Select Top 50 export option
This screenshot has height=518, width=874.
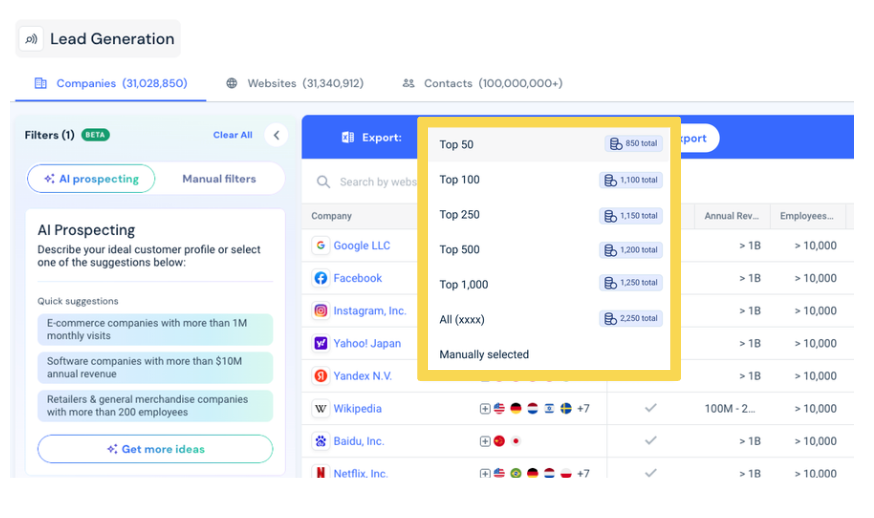click(548, 144)
